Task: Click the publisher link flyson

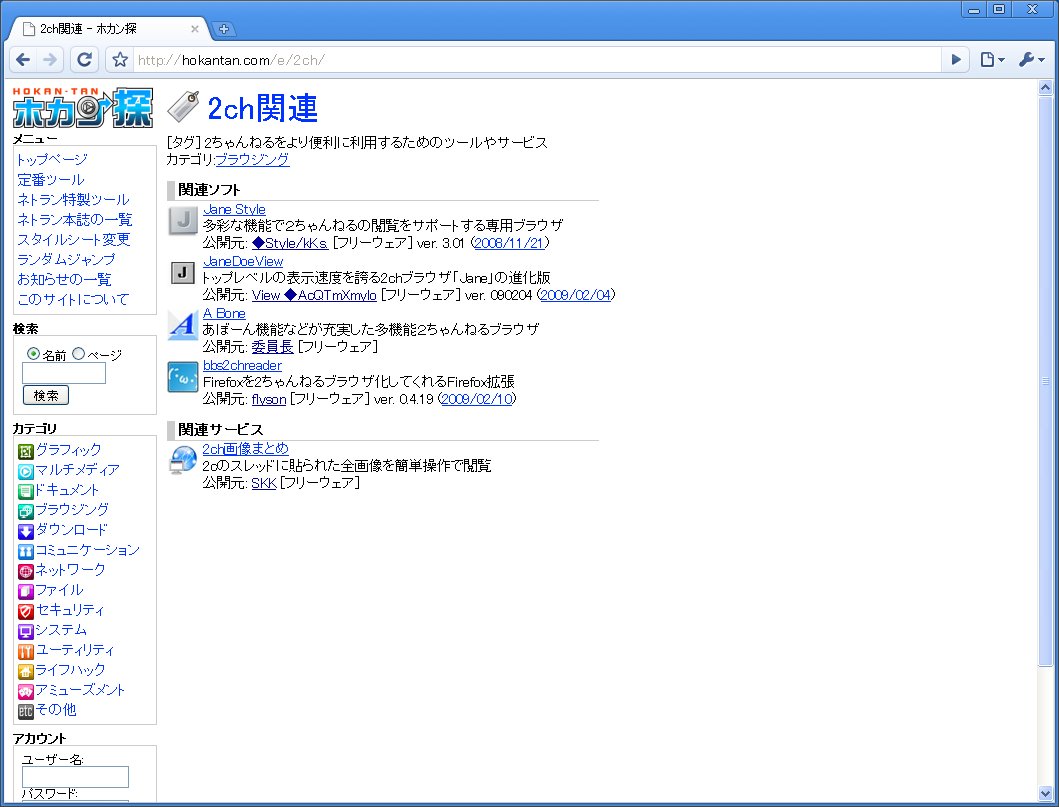Action: click(269, 399)
